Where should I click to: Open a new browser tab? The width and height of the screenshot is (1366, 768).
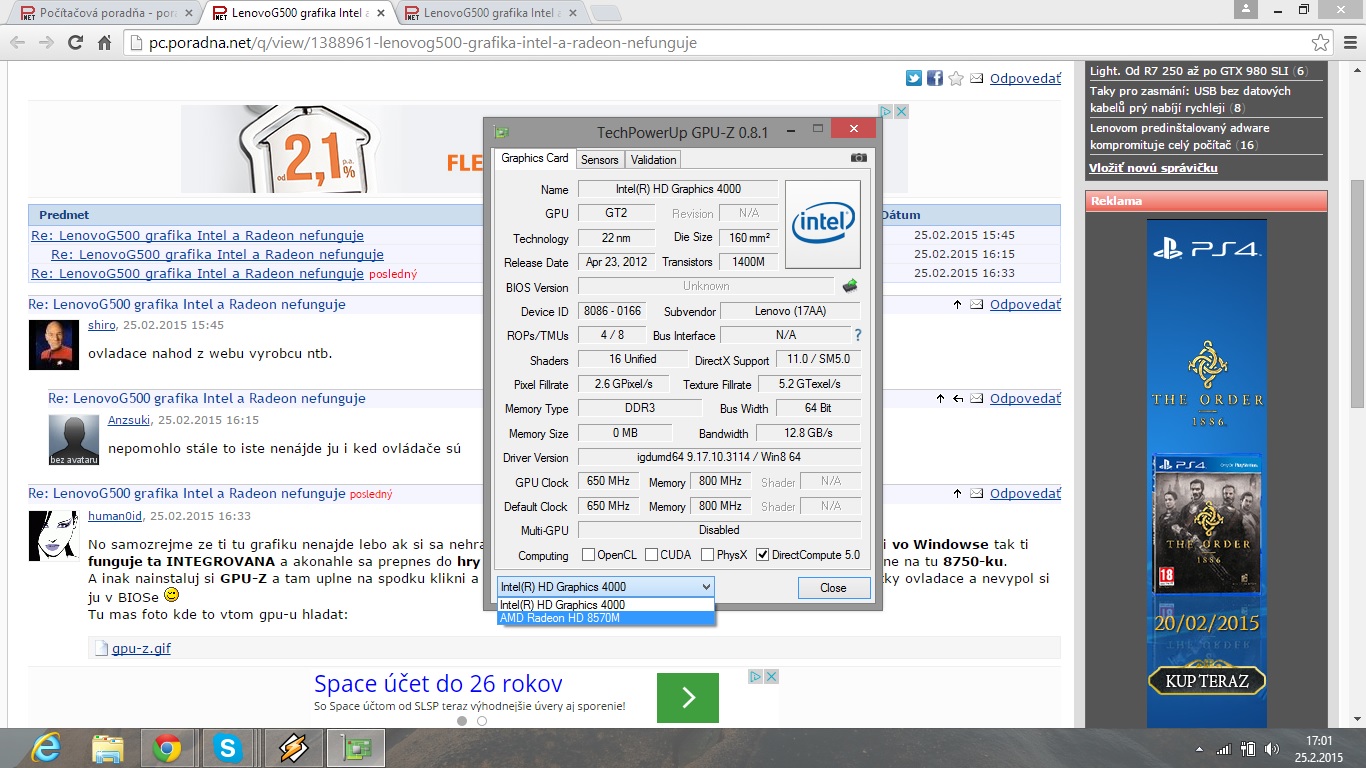tap(605, 14)
